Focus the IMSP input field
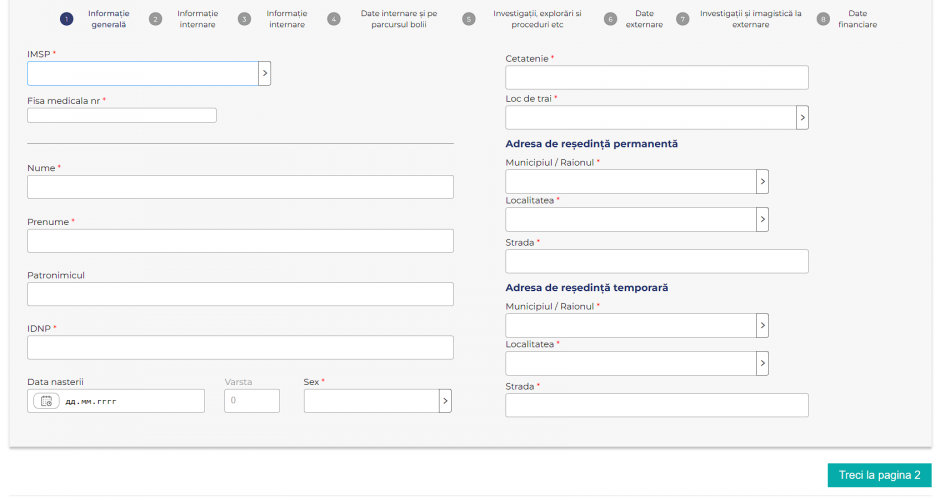Viewport: 950px width, 500px height. 143,73
